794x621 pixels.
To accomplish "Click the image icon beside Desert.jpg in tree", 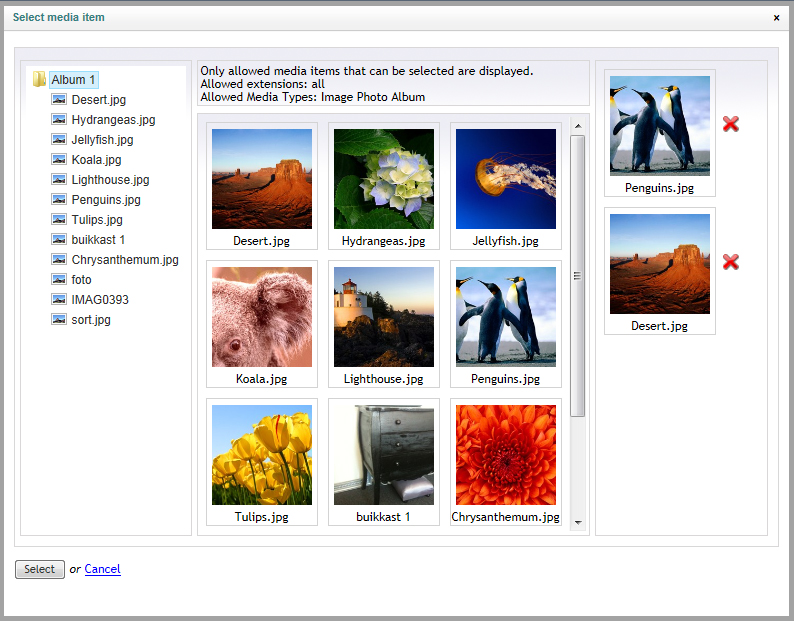I will [x=59, y=99].
